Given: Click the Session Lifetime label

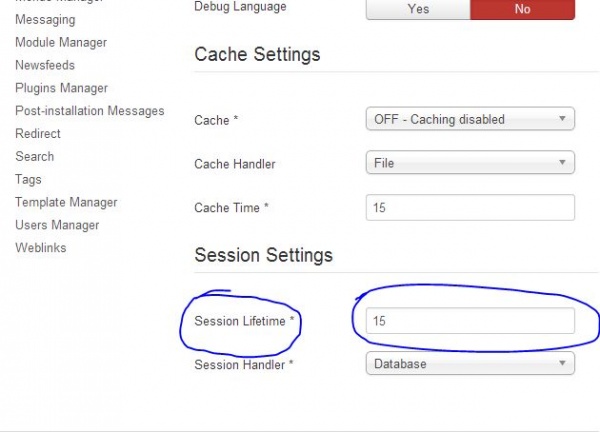Looking at the screenshot, I should click(244, 321).
